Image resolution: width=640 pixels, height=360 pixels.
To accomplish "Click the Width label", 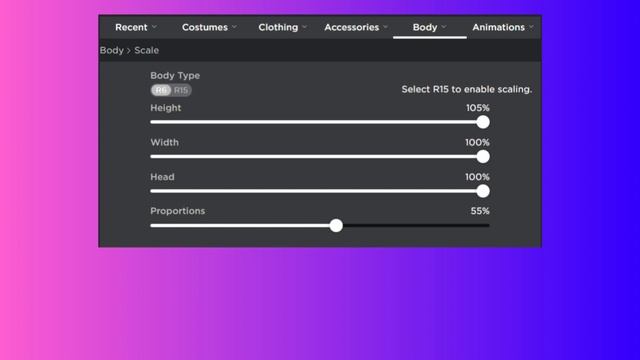I will [164, 142].
